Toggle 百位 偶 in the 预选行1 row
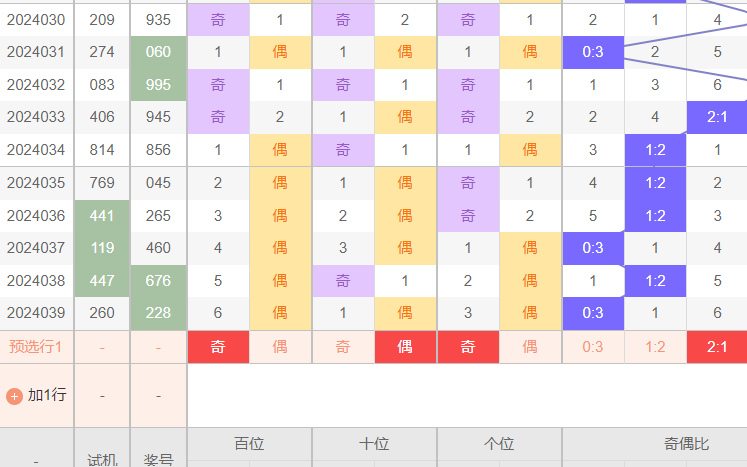The image size is (747, 467). tap(280, 347)
